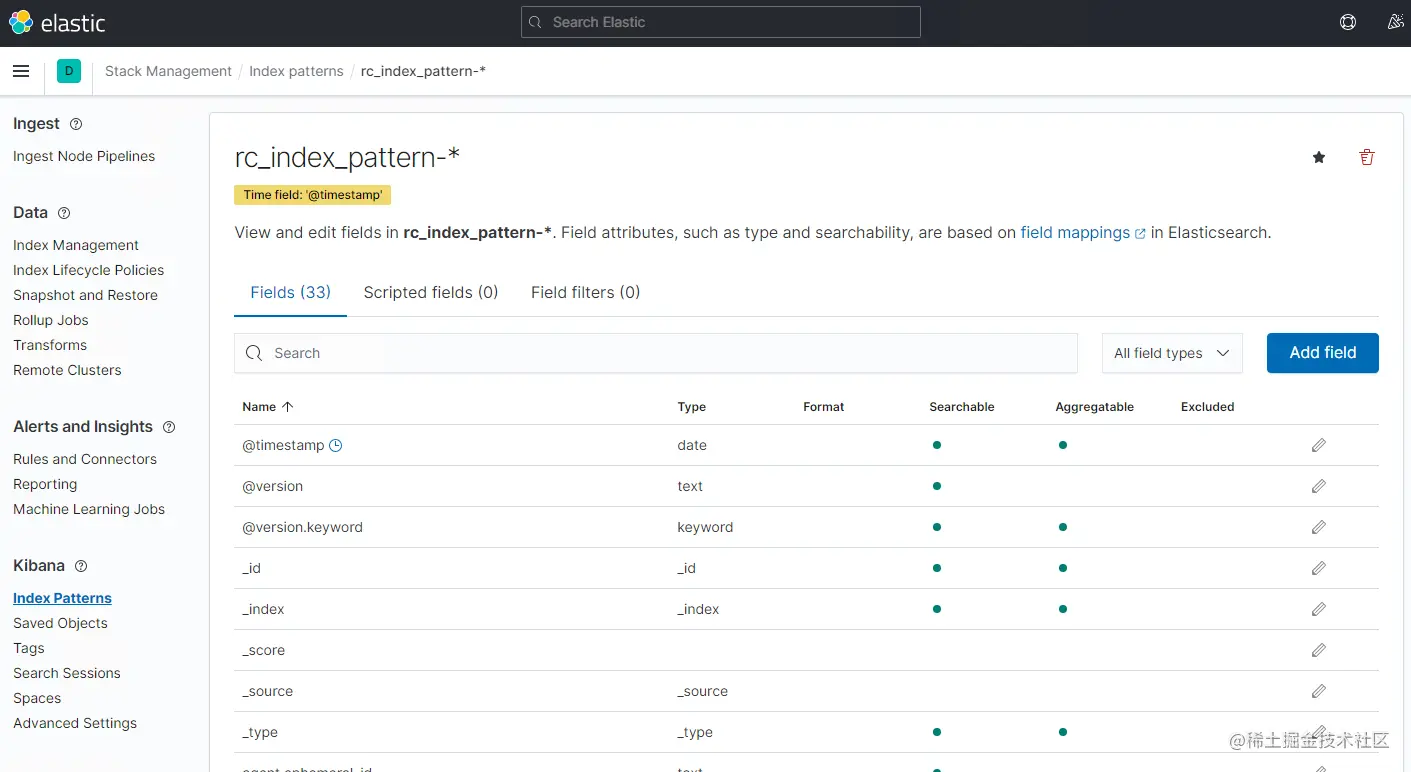
Task: Open the All field types dropdown
Action: (x=1172, y=353)
